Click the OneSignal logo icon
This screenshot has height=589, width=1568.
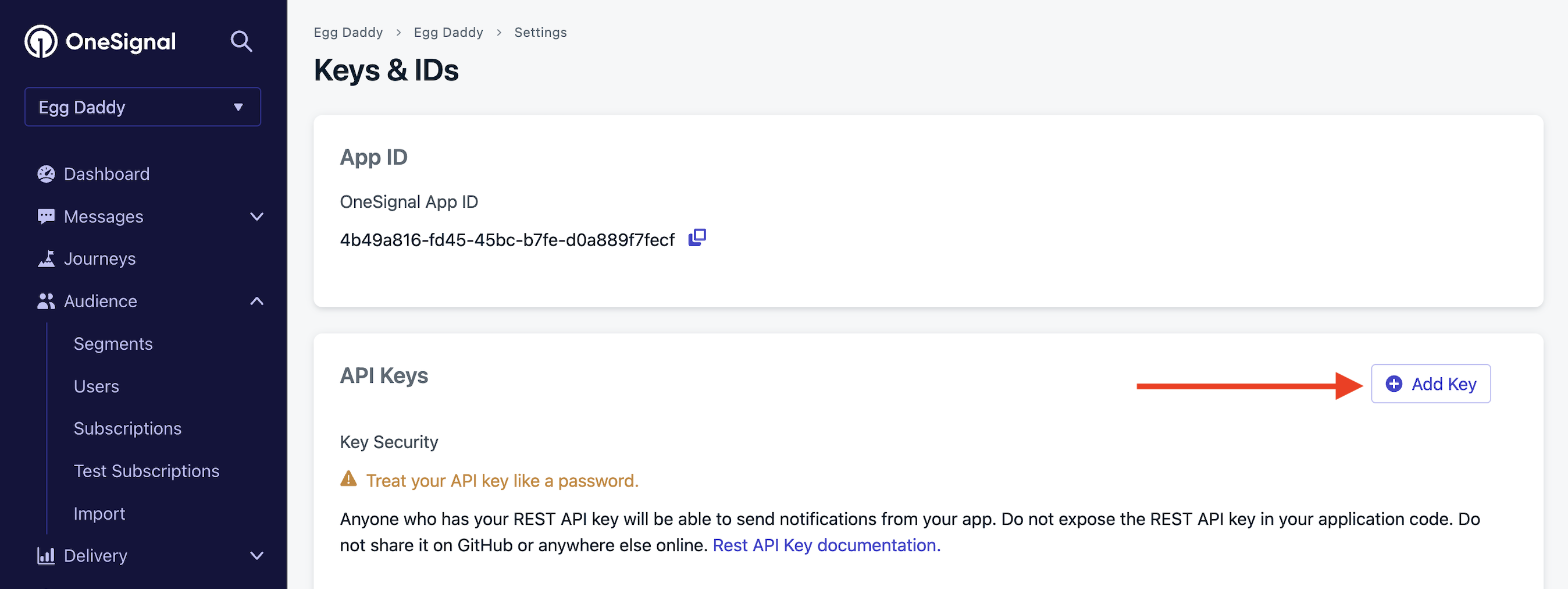tap(41, 41)
